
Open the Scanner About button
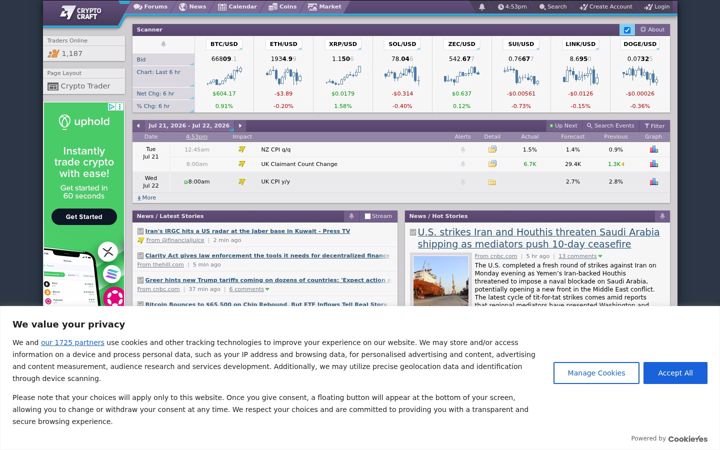652,29
